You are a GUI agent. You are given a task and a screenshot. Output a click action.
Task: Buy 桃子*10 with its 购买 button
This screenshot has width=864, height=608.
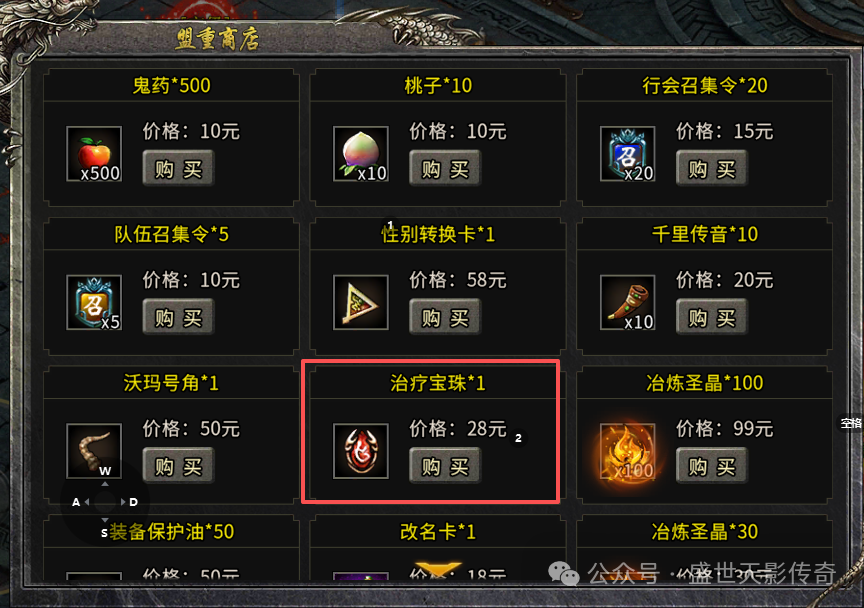(x=445, y=168)
